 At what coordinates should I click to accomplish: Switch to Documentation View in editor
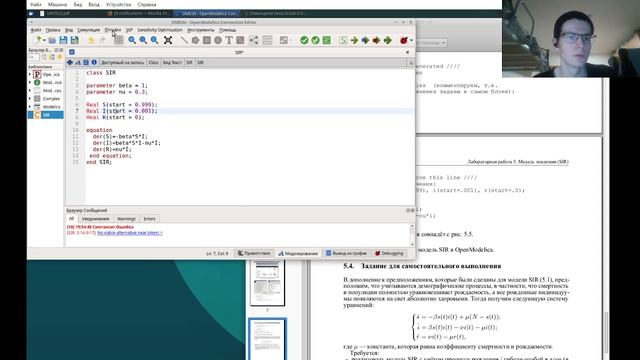tap(94, 62)
